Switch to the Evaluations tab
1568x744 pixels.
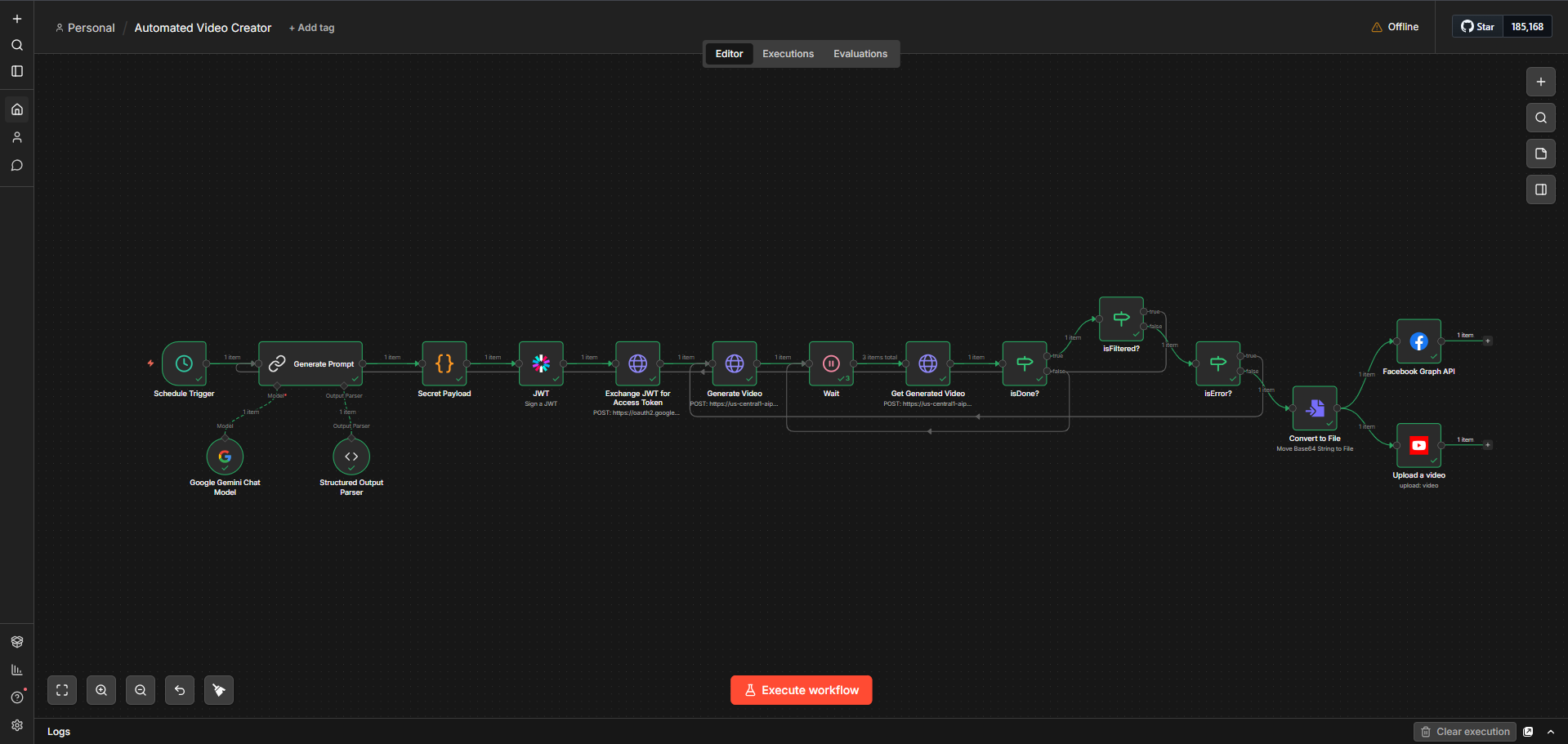860,54
